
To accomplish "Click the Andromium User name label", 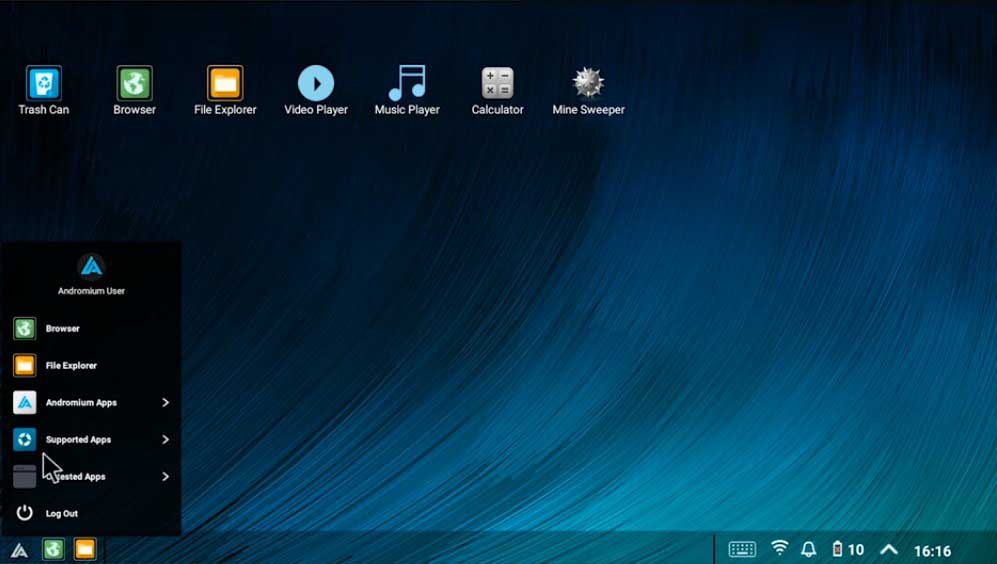I will coord(91,291).
